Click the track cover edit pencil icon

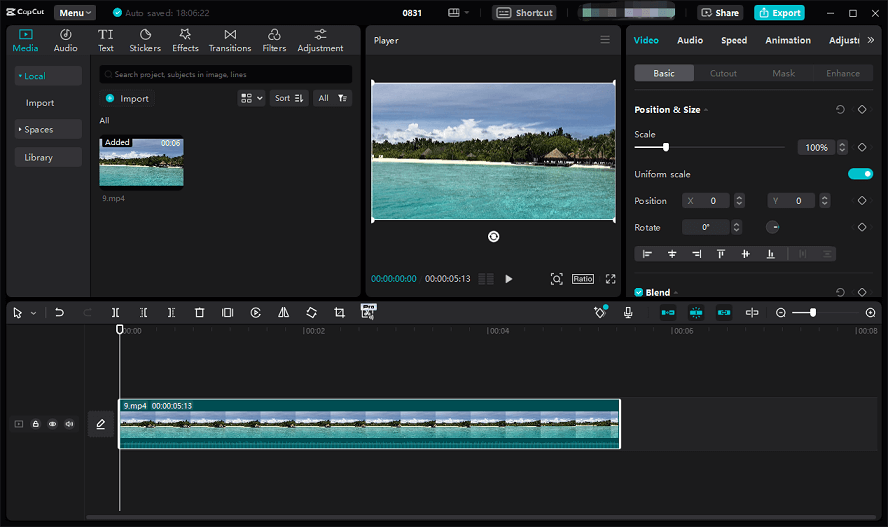[101, 424]
